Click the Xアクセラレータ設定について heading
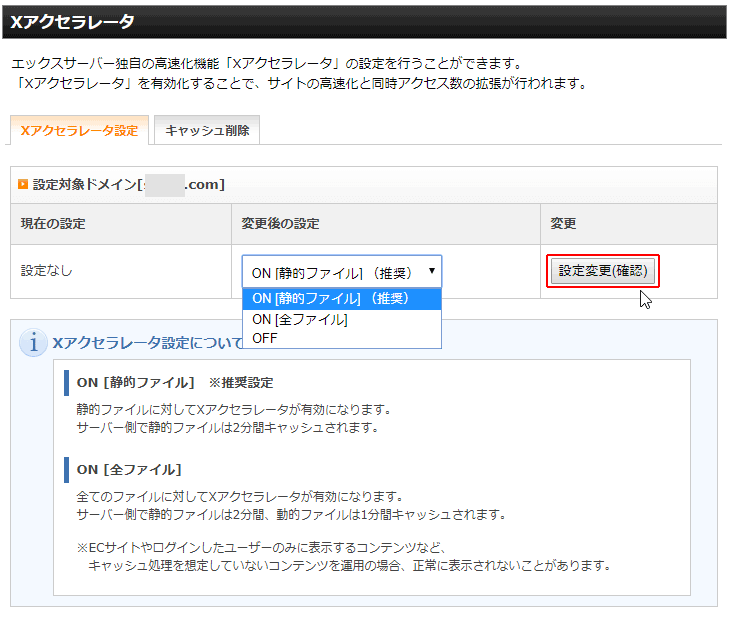The height and width of the screenshot is (620, 730). pyautogui.click(x=147, y=343)
